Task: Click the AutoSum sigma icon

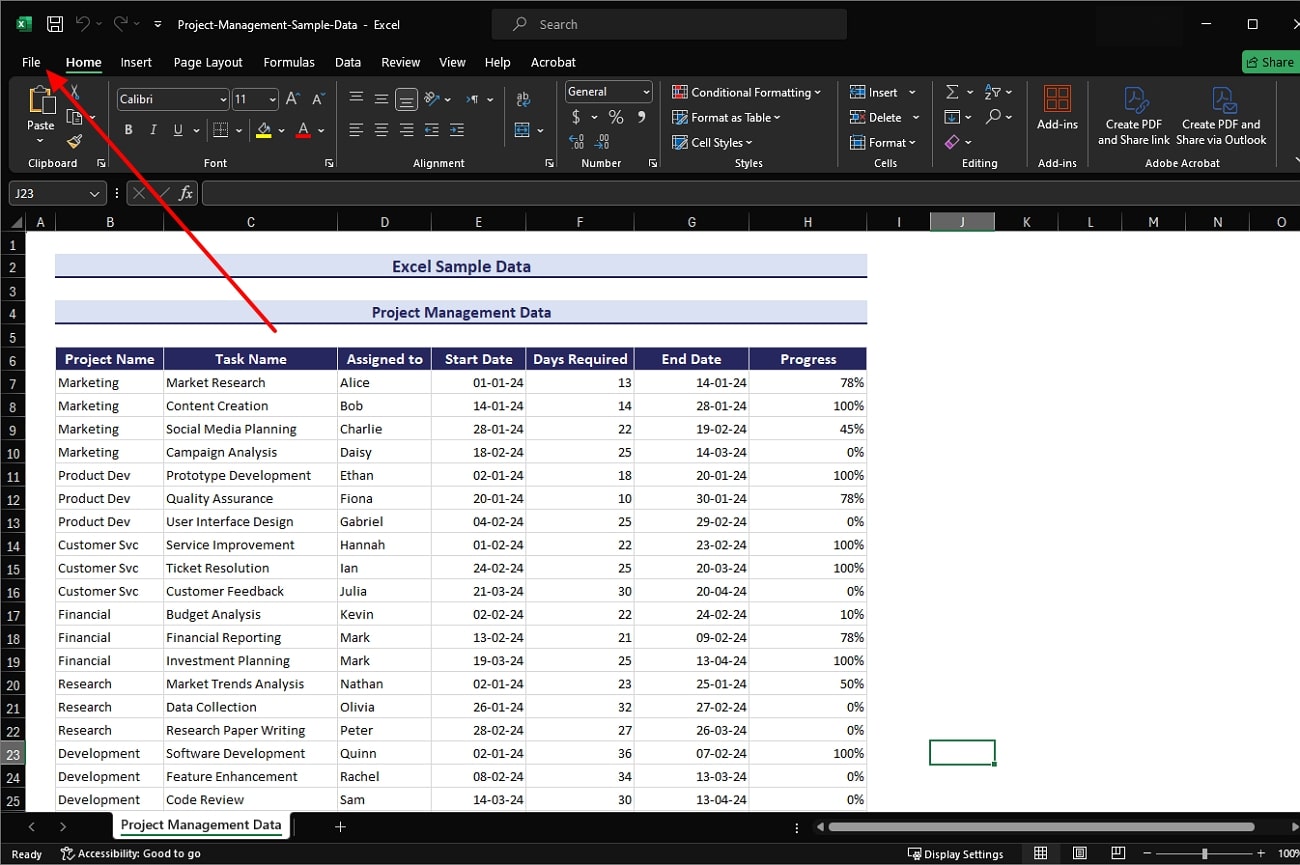Action: (952, 92)
